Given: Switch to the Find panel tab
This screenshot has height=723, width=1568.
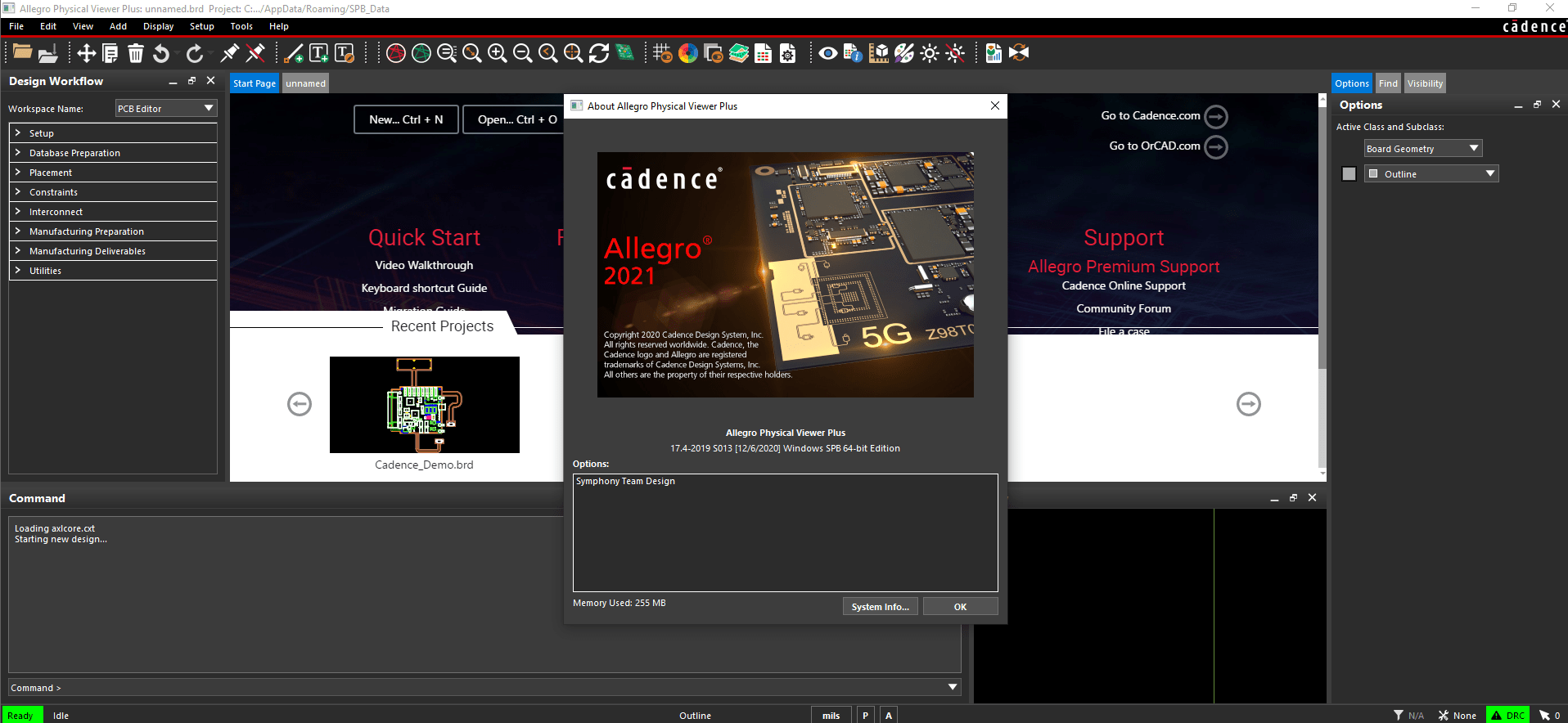Looking at the screenshot, I should pyautogui.click(x=1388, y=83).
